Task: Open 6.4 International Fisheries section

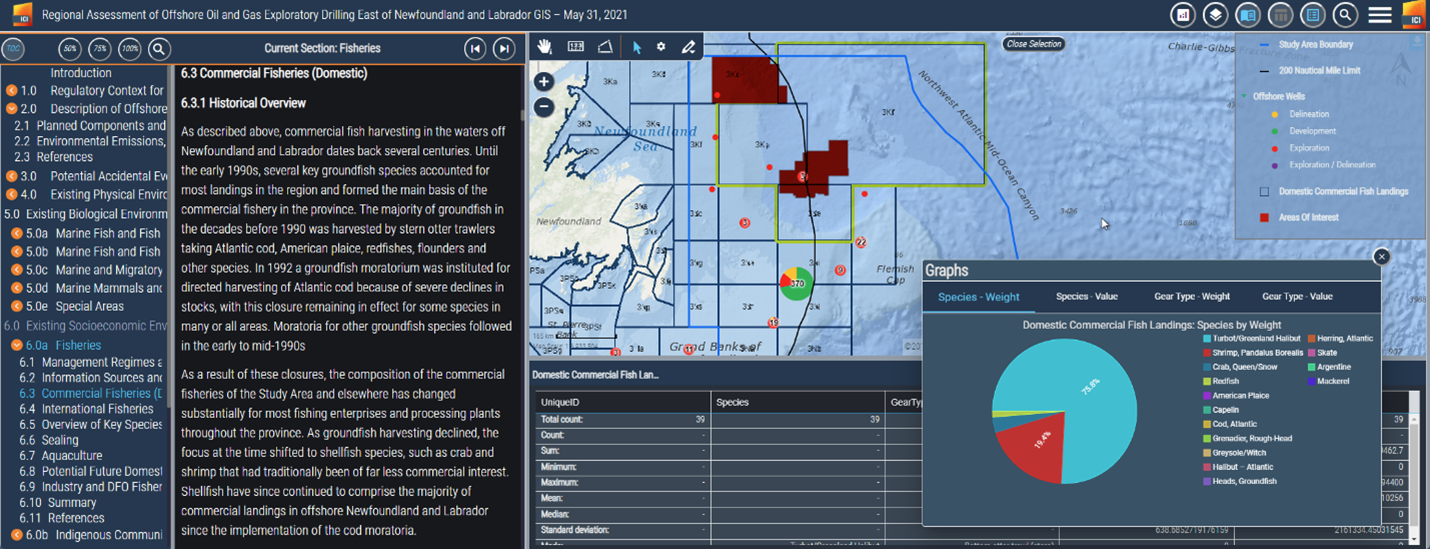Action: coord(98,409)
